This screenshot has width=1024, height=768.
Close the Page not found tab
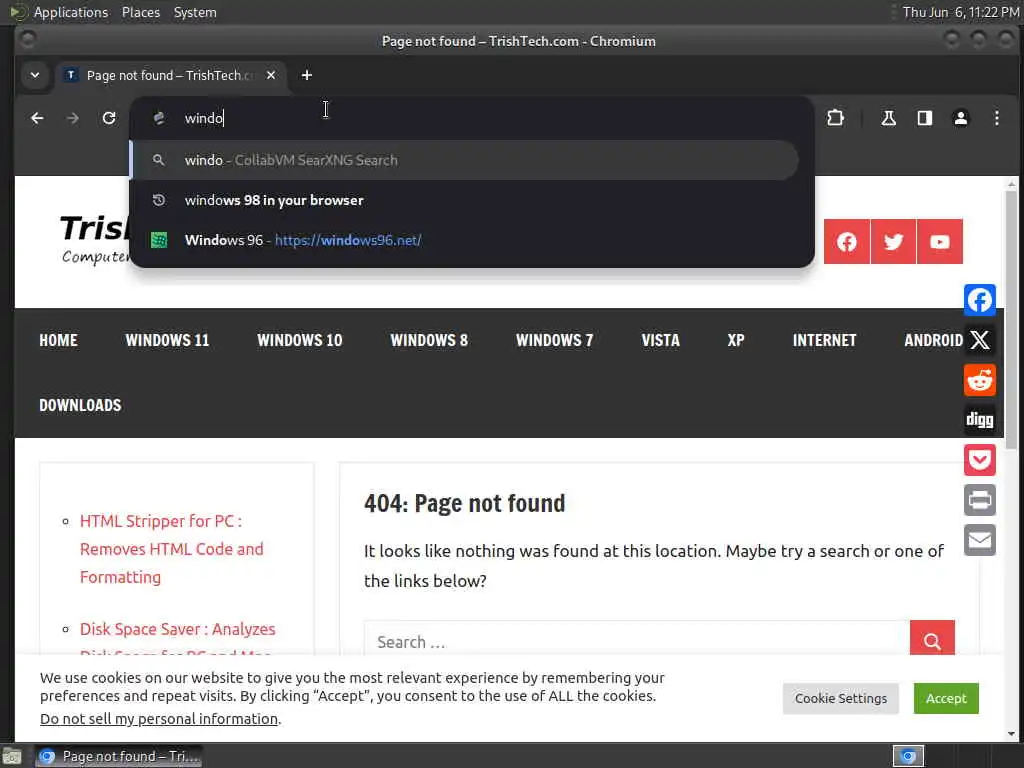(271, 76)
